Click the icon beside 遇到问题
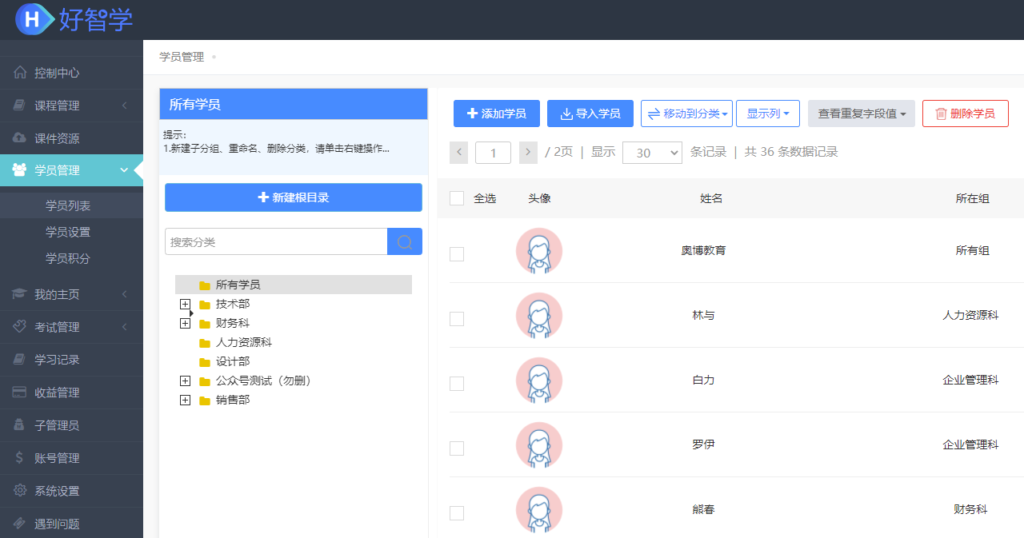The height and width of the screenshot is (538, 1024). (x=20, y=523)
